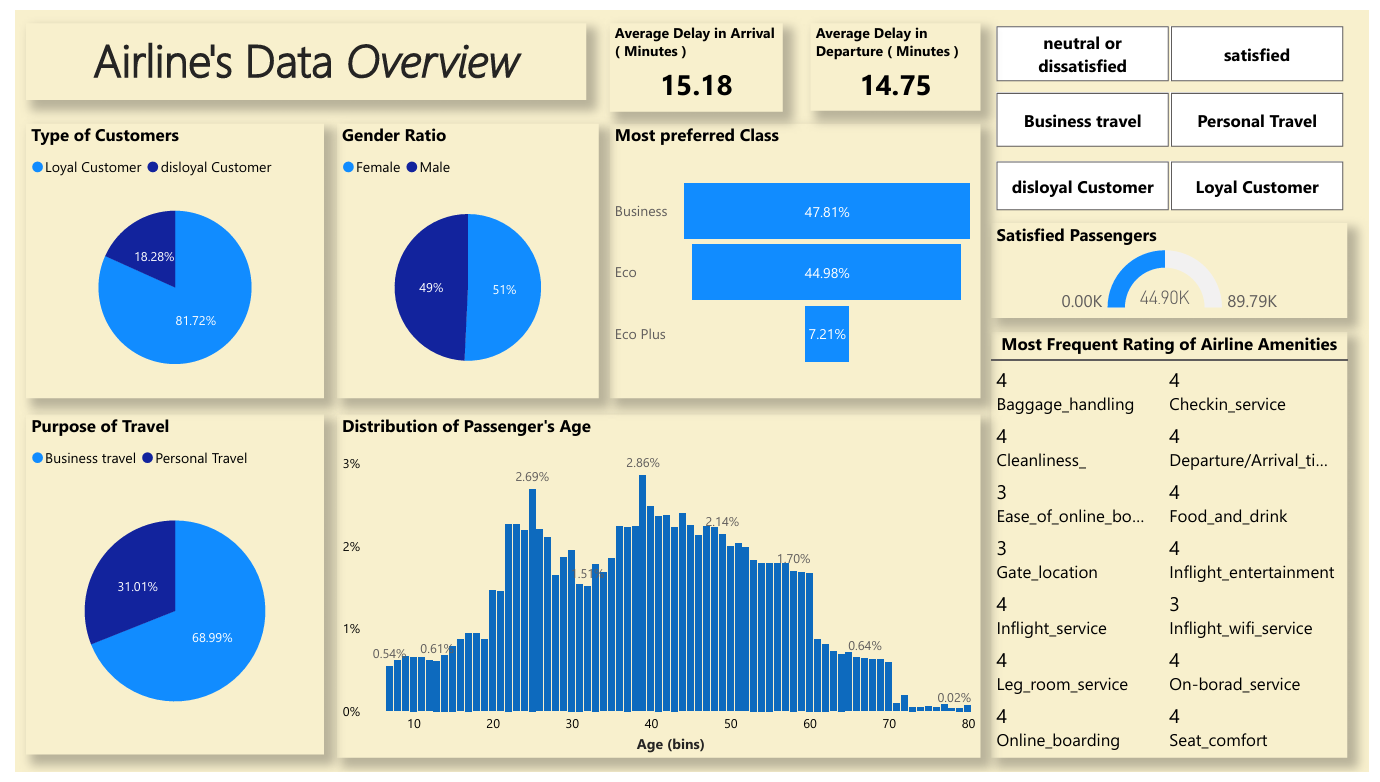The height and width of the screenshot is (782, 1380).
Task: Click the Average Delay in Arrival card value
Action: [x=696, y=86]
